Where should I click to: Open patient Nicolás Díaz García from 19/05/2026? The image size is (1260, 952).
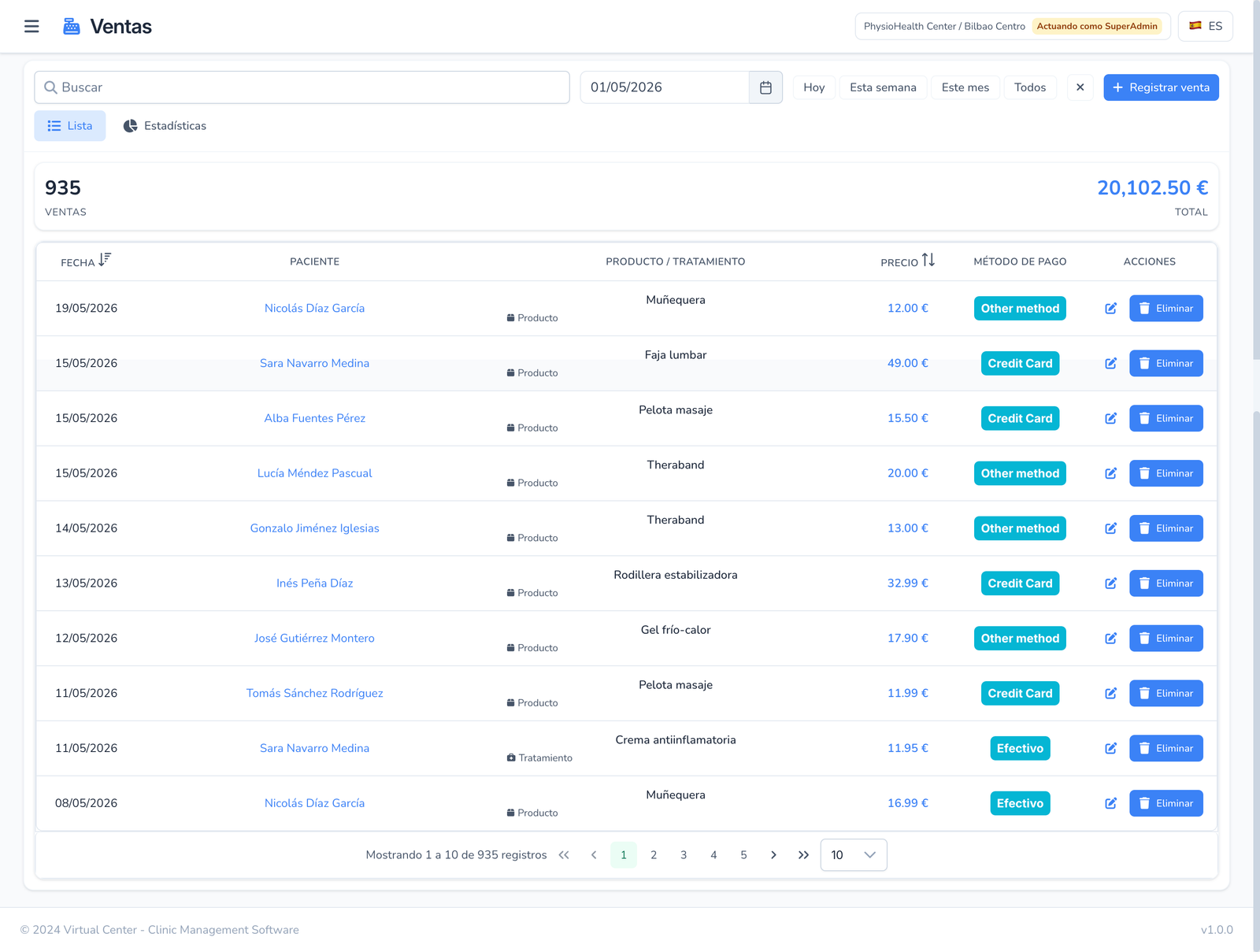point(314,309)
